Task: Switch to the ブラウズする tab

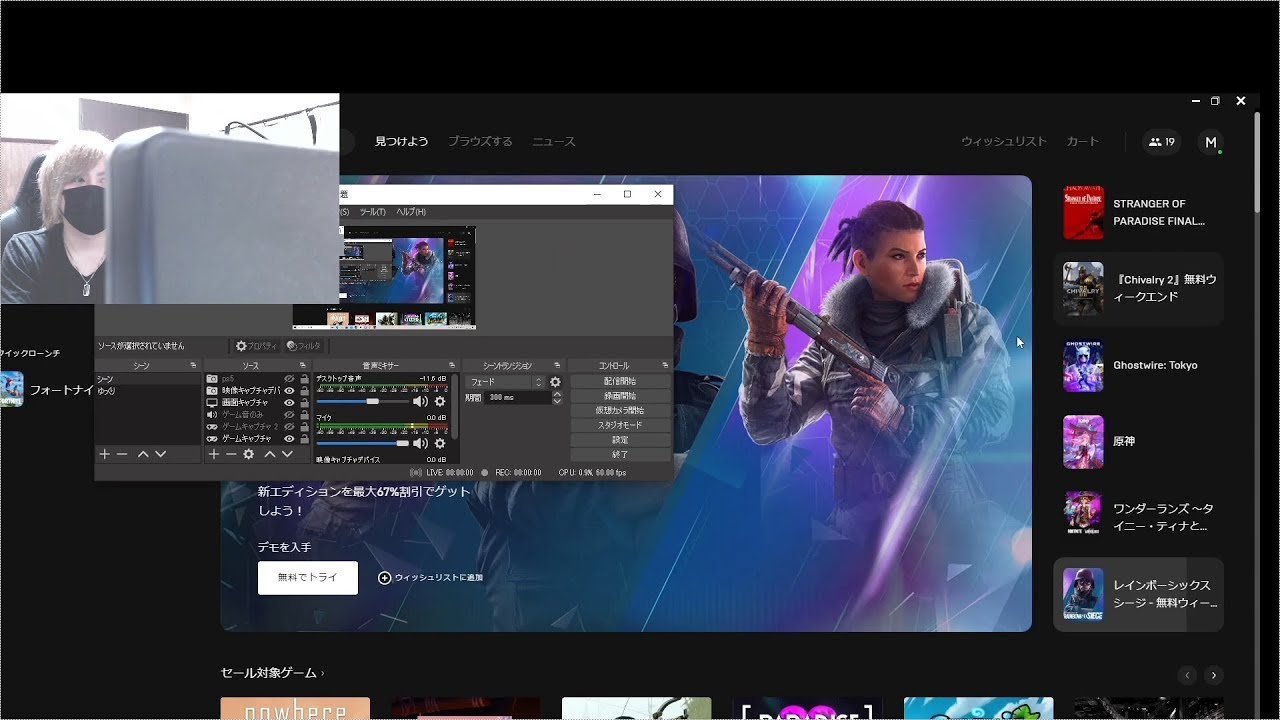Action: point(480,142)
